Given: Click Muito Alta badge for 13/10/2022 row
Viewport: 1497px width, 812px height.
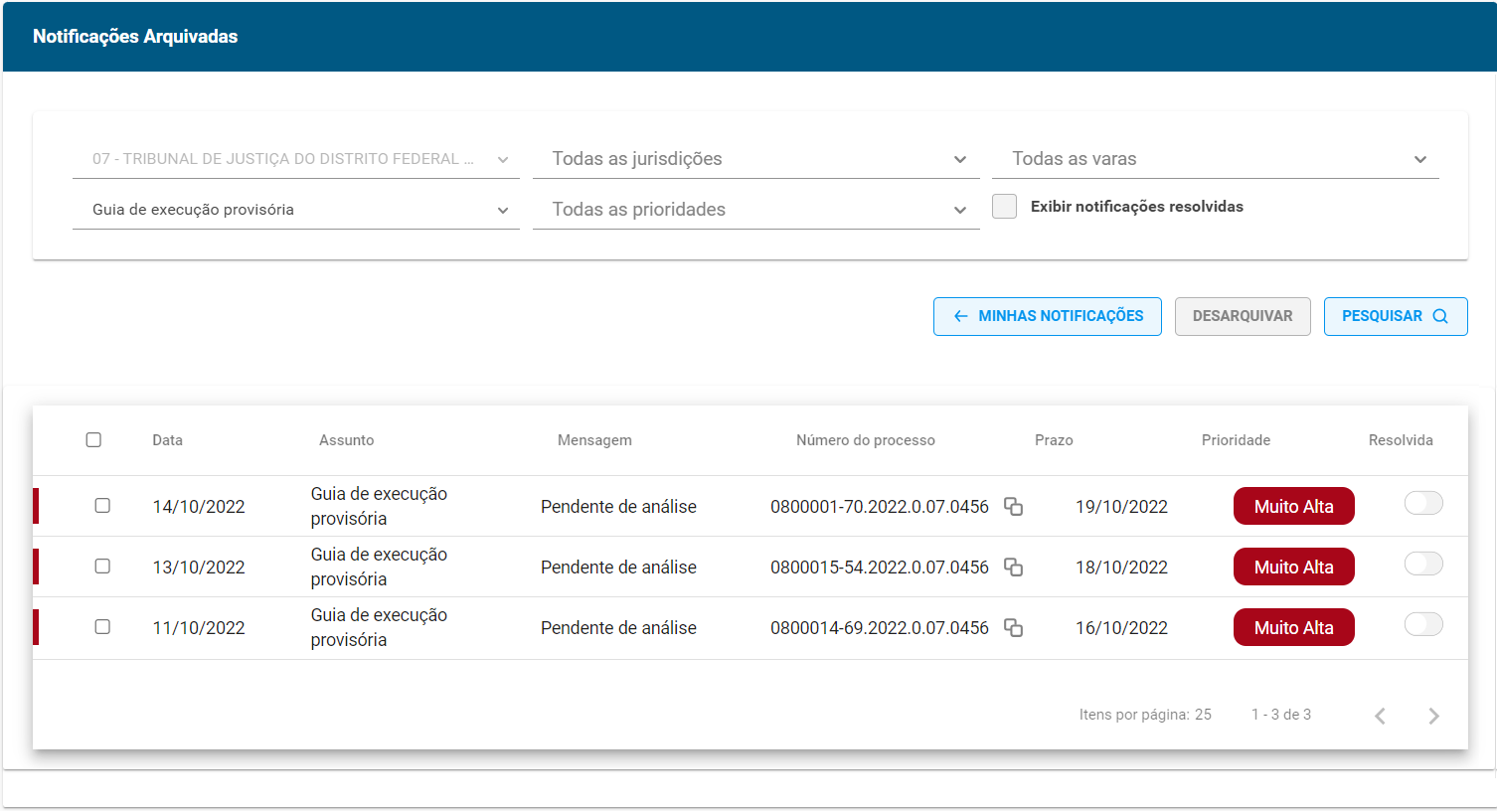Looking at the screenshot, I should pyautogui.click(x=1293, y=567).
